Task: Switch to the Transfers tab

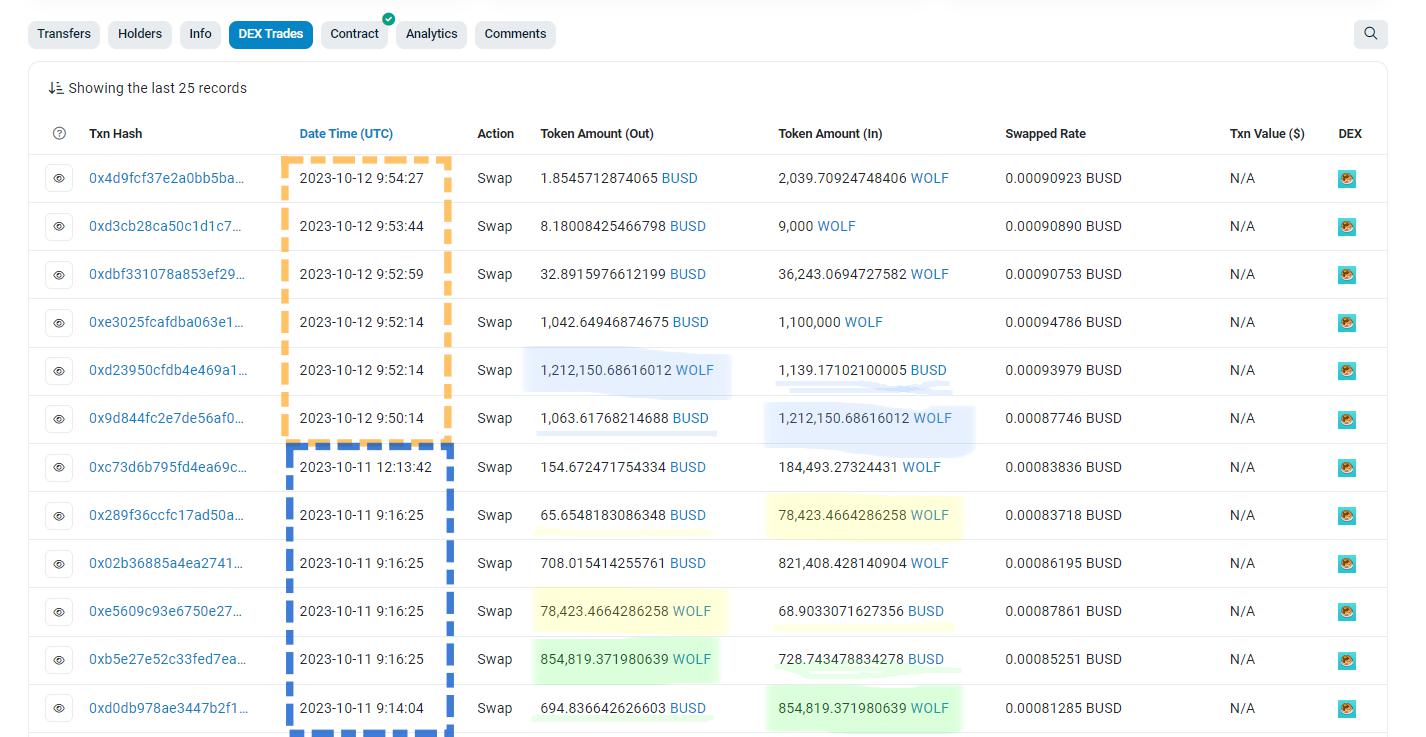Action: (64, 34)
